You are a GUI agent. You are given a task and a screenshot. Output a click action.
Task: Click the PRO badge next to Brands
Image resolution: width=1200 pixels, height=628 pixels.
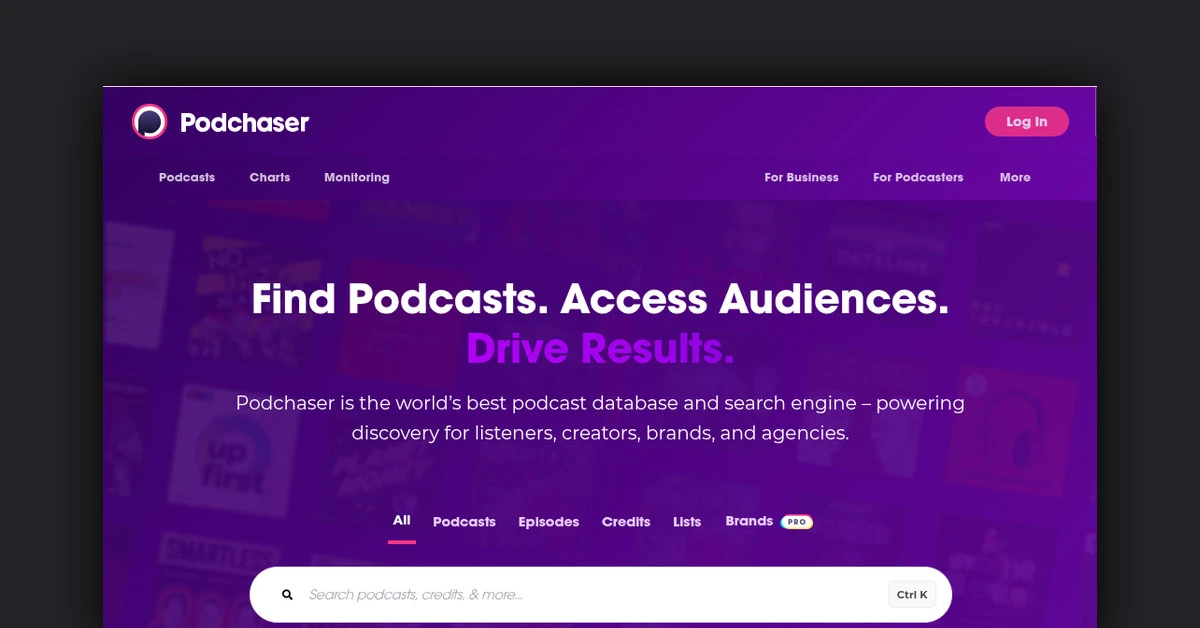(x=796, y=521)
